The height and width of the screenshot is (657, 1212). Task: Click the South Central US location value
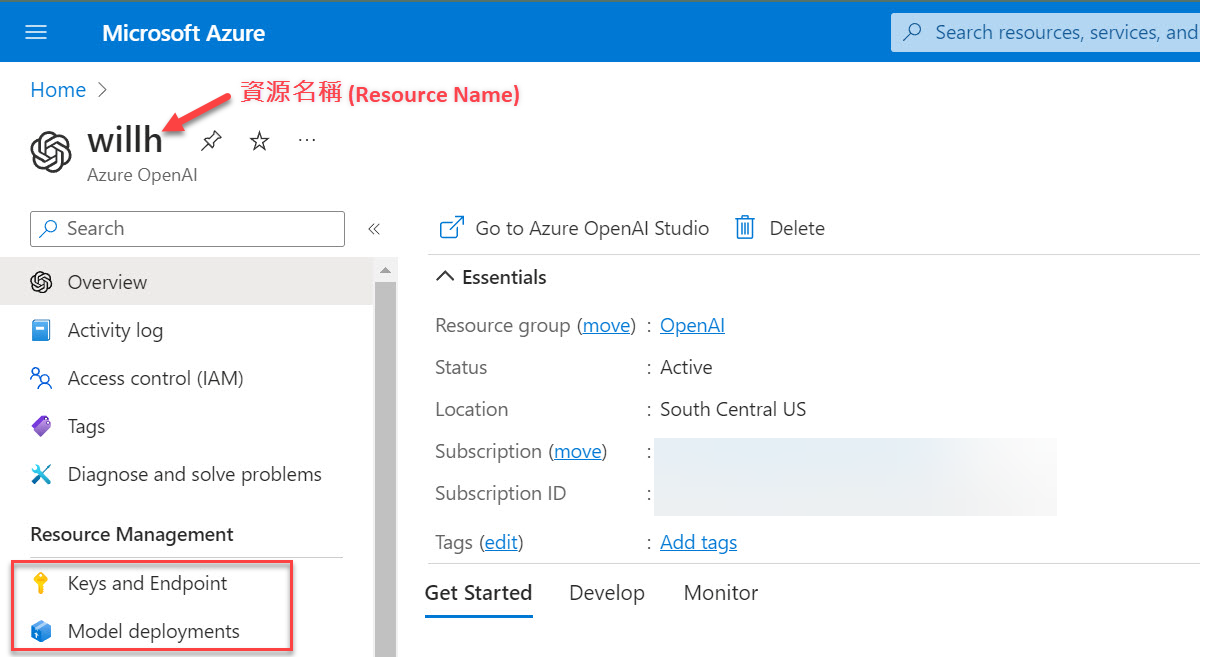(x=733, y=409)
